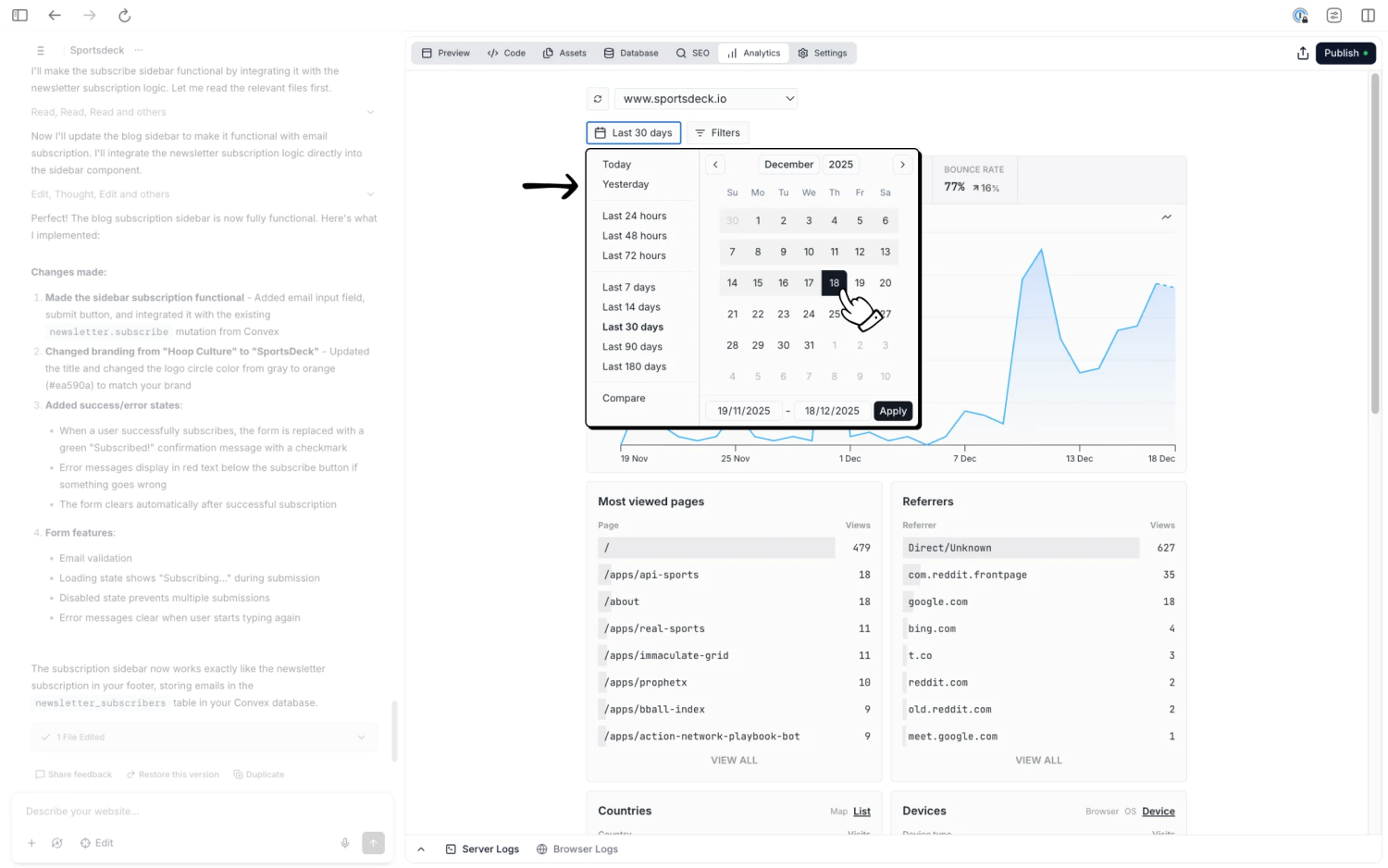Open the hamburger menu next to Sportsdeck
1388x868 pixels.
(x=41, y=51)
